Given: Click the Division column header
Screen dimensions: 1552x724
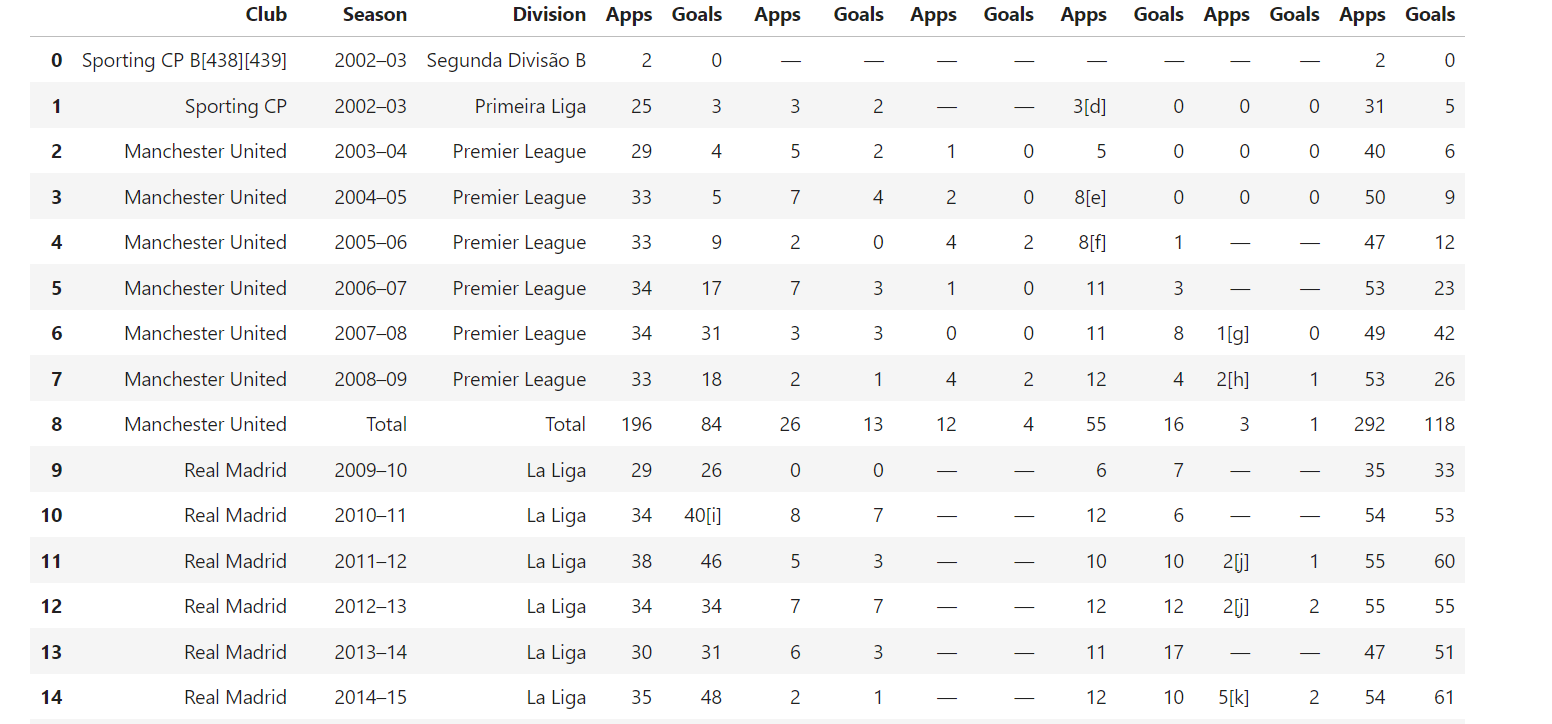Looking at the screenshot, I should 549,14.
